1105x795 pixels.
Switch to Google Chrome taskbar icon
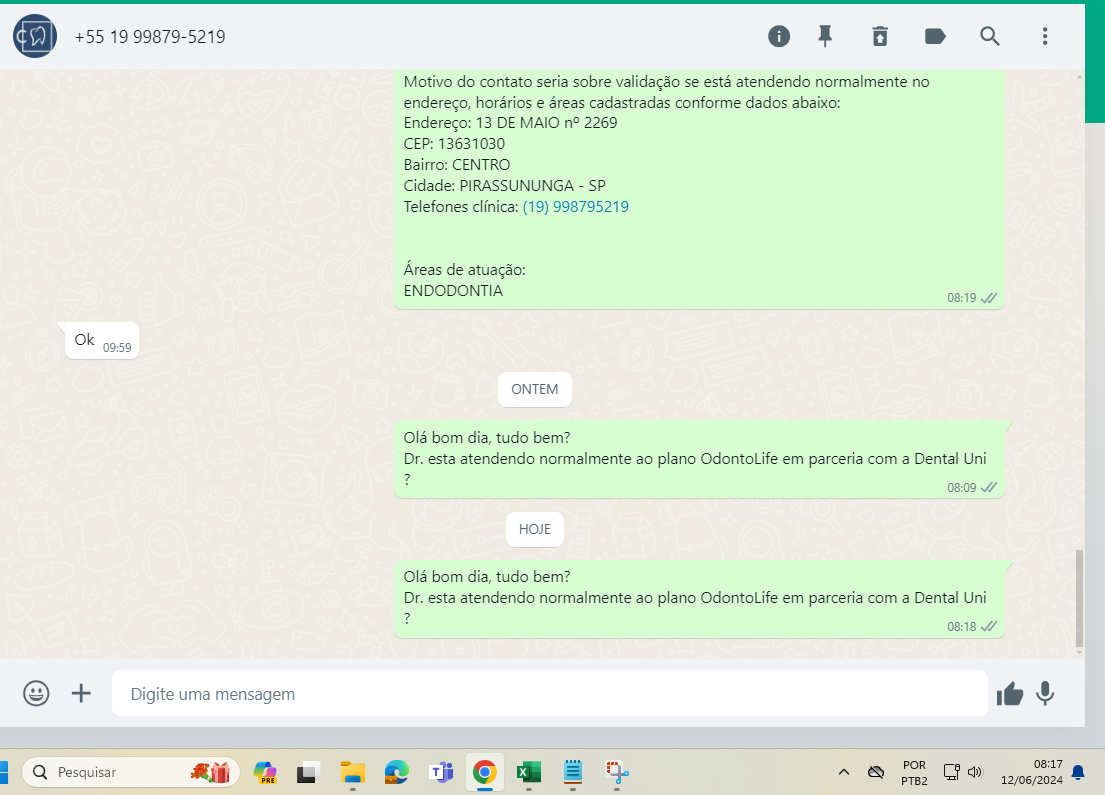485,772
